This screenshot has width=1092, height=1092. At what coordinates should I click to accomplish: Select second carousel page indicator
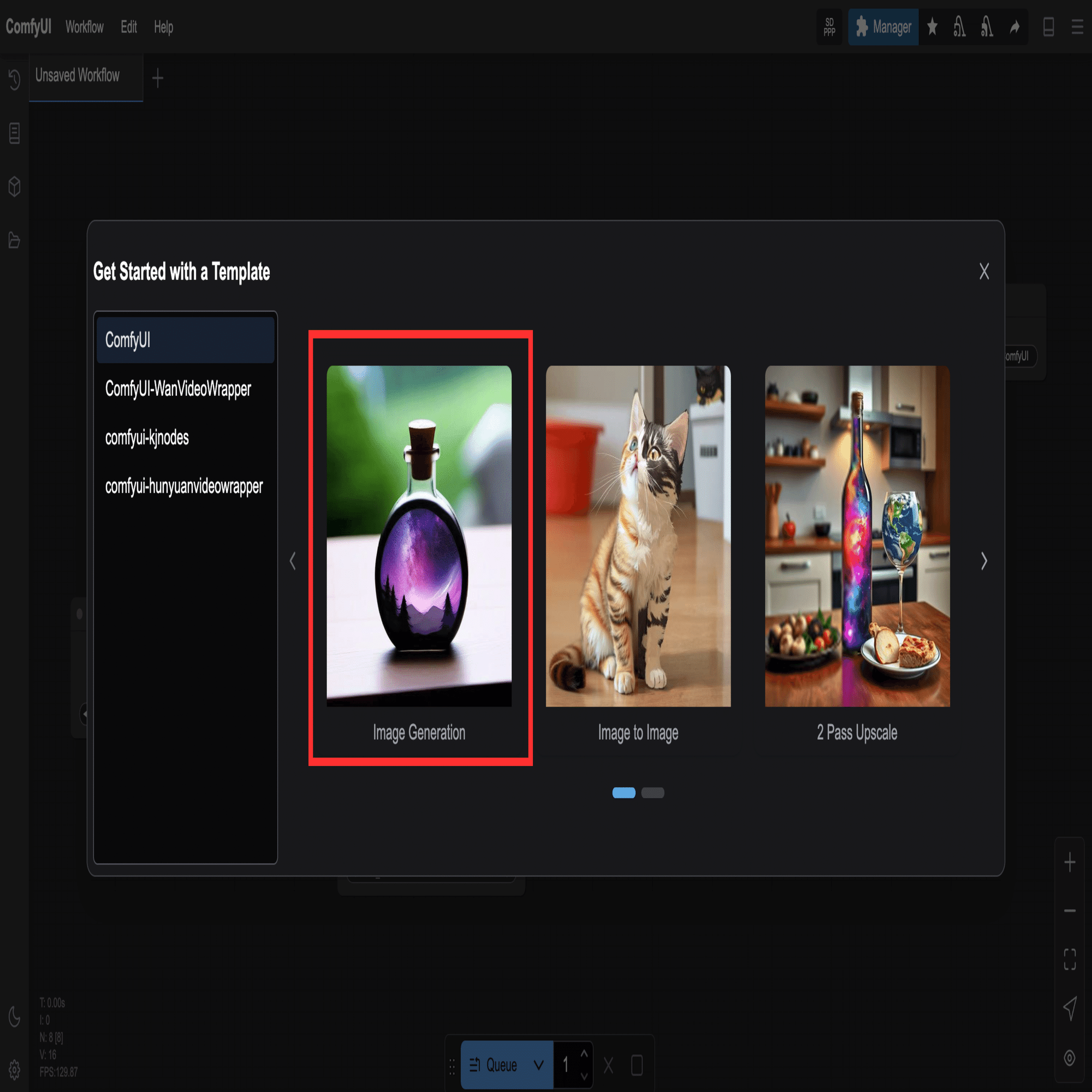(653, 792)
